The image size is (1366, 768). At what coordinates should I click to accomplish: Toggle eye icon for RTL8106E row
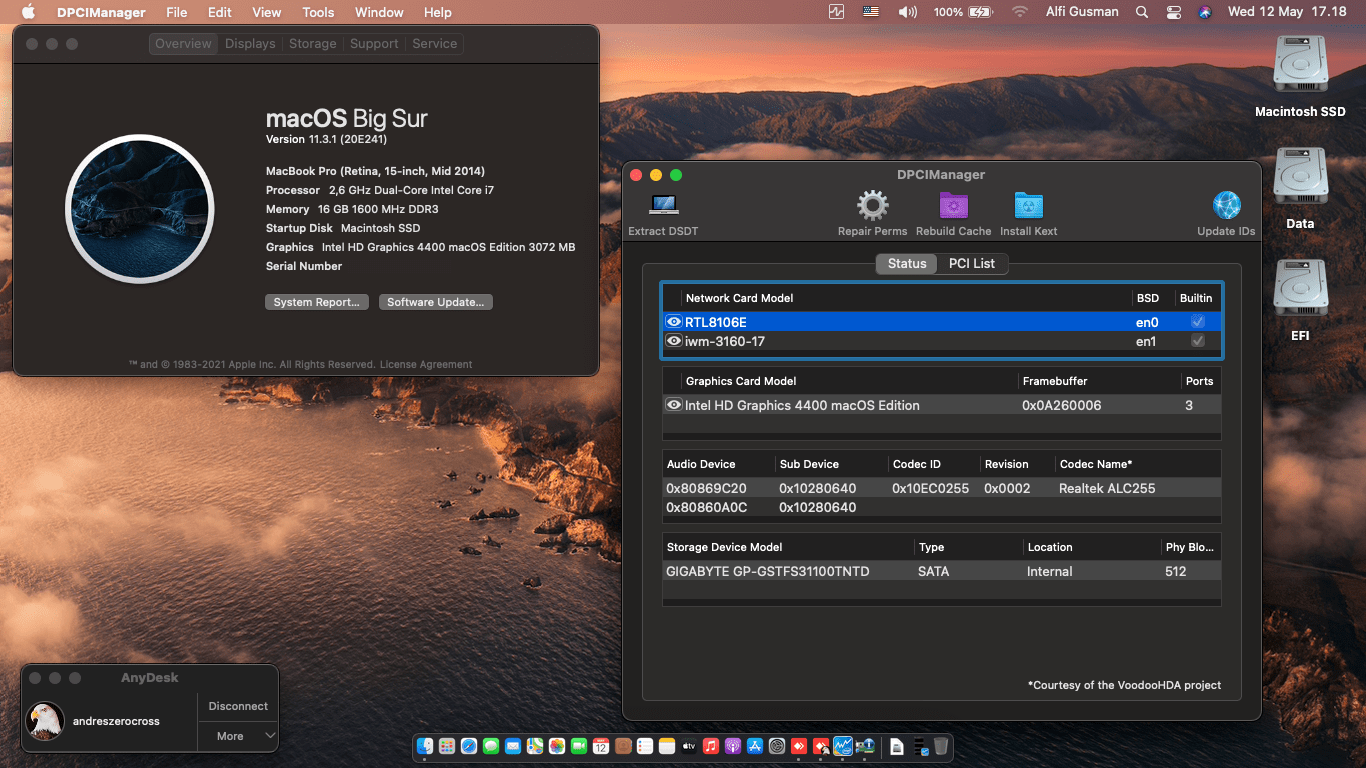673,322
